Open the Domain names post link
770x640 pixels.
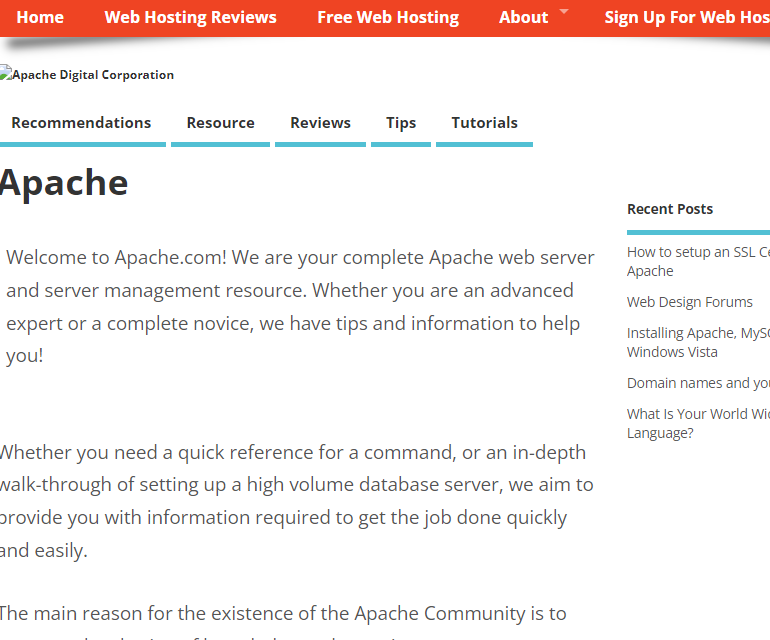[x=698, y=383]
